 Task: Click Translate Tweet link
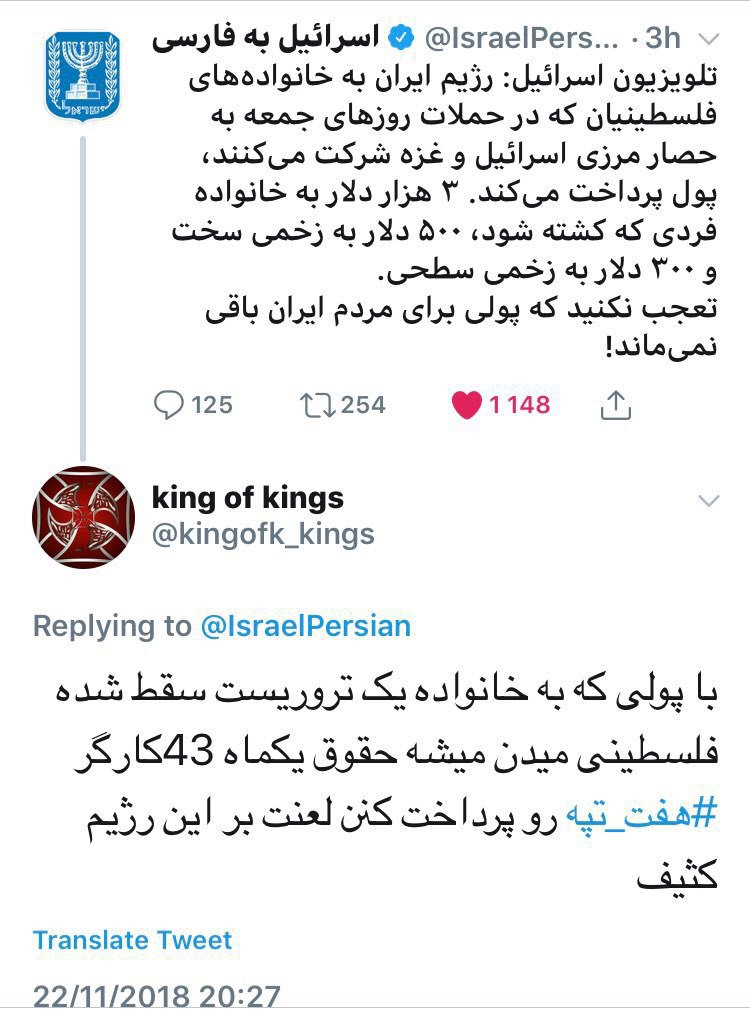132,940
